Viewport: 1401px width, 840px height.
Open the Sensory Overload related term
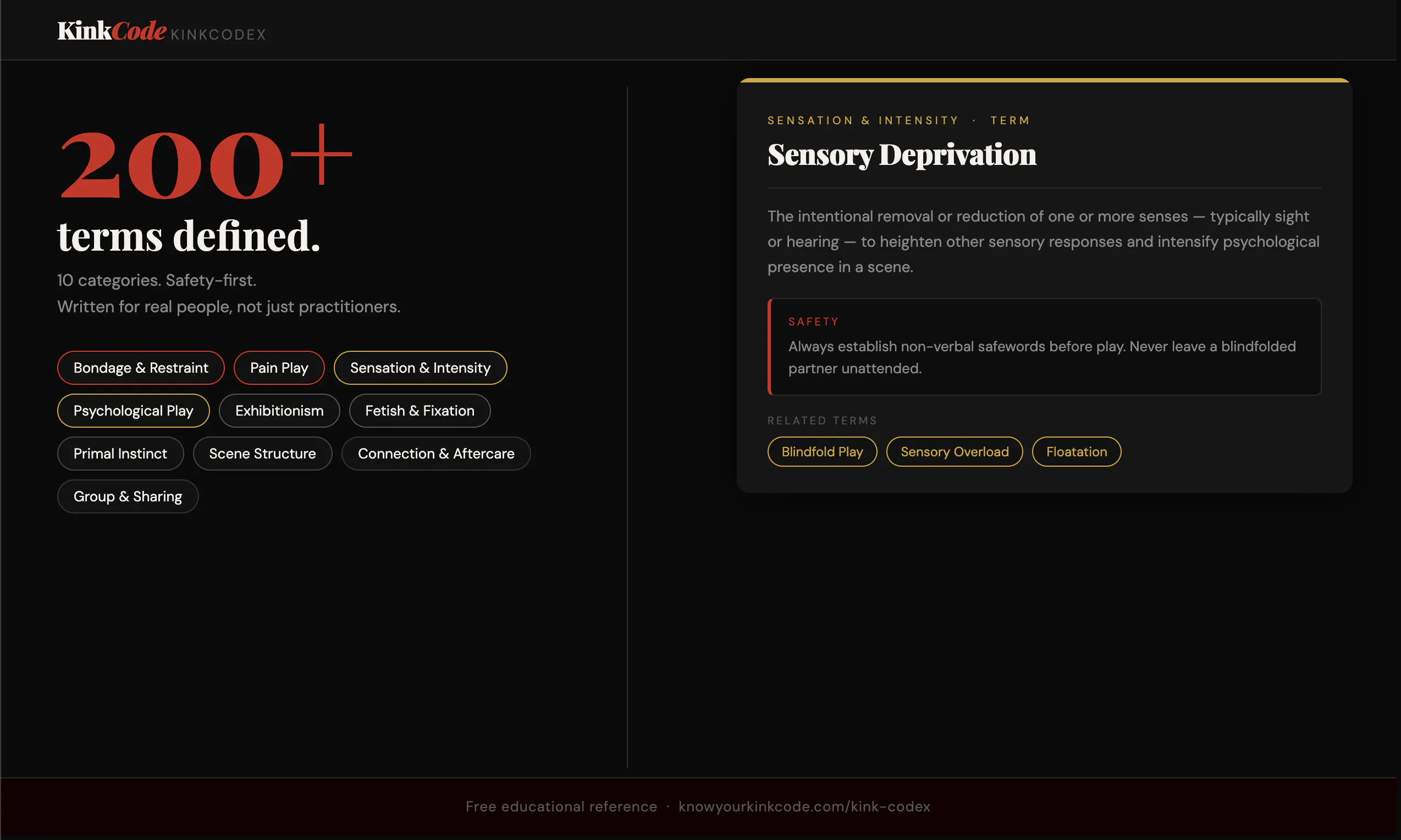(x=955, y=452)
